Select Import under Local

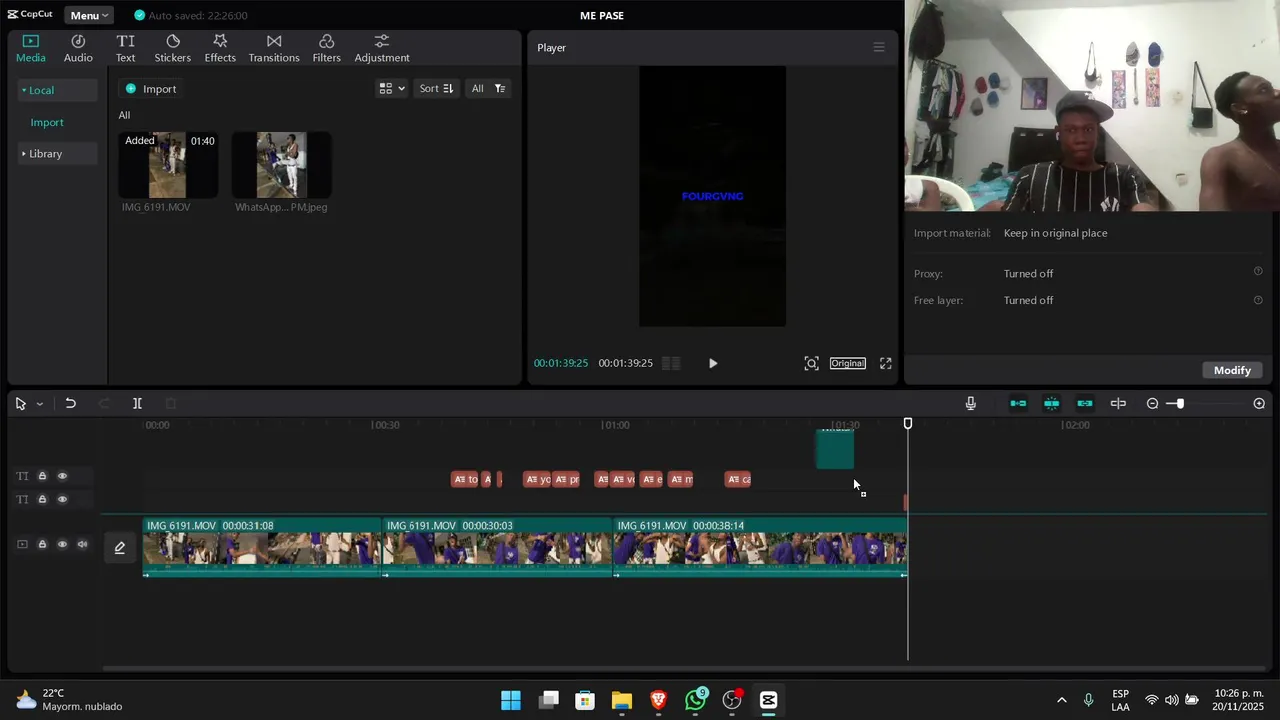tap(47, 122)
